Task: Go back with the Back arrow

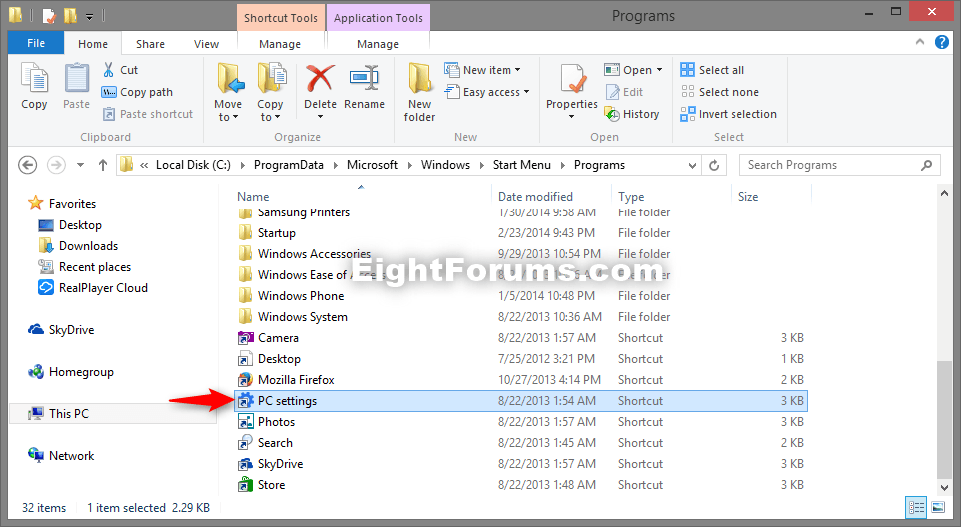Action: click(x=28, y=165)
